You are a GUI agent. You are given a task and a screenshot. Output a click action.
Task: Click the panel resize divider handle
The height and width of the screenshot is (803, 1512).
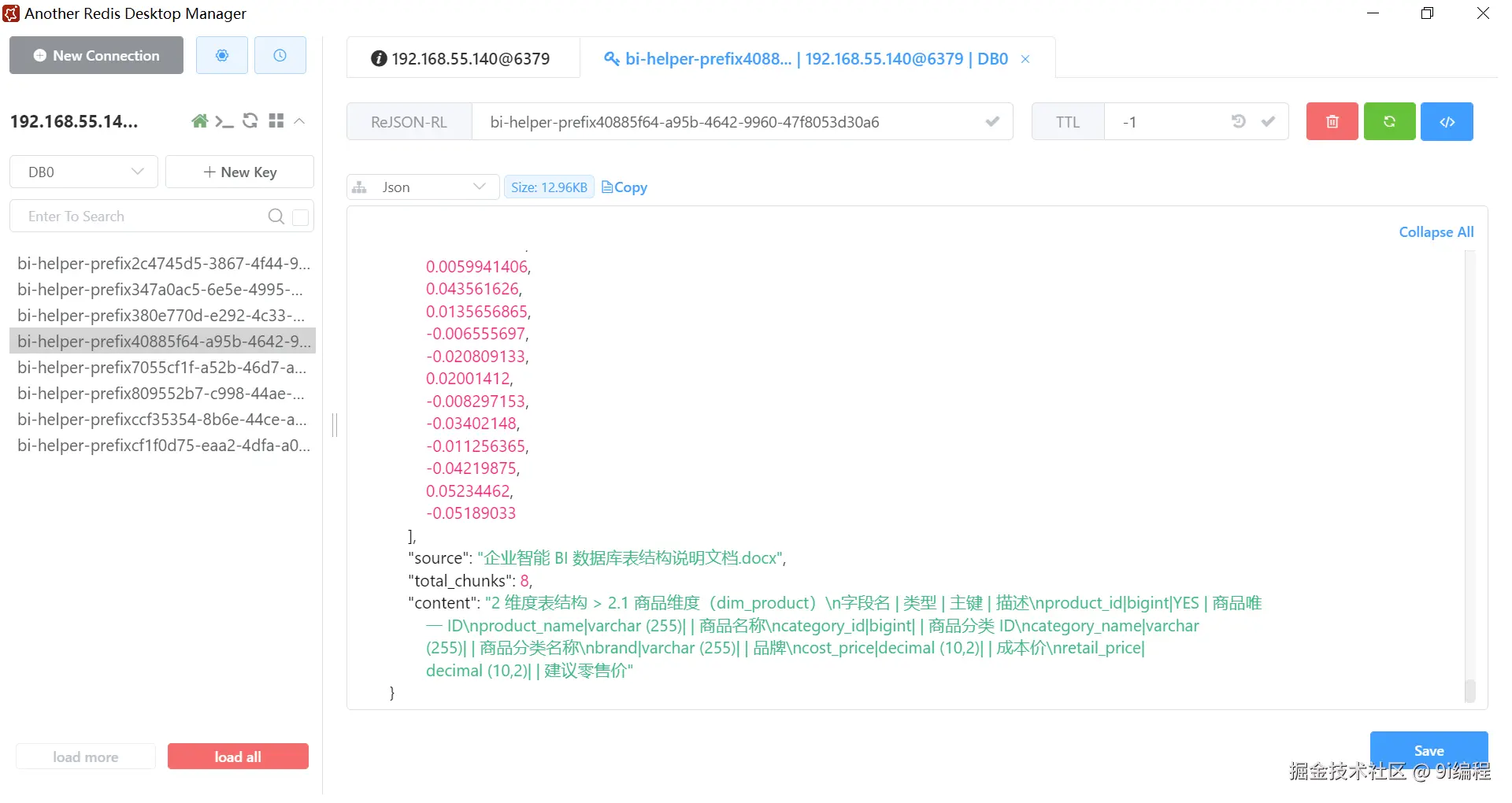pyautogui.click(x=335, y=425)
